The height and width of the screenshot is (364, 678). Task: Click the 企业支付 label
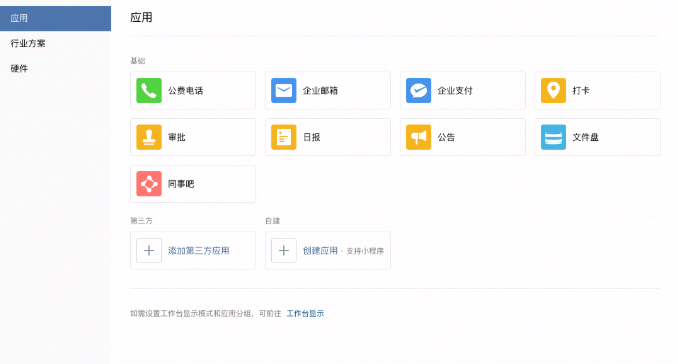tap(455, 91)
